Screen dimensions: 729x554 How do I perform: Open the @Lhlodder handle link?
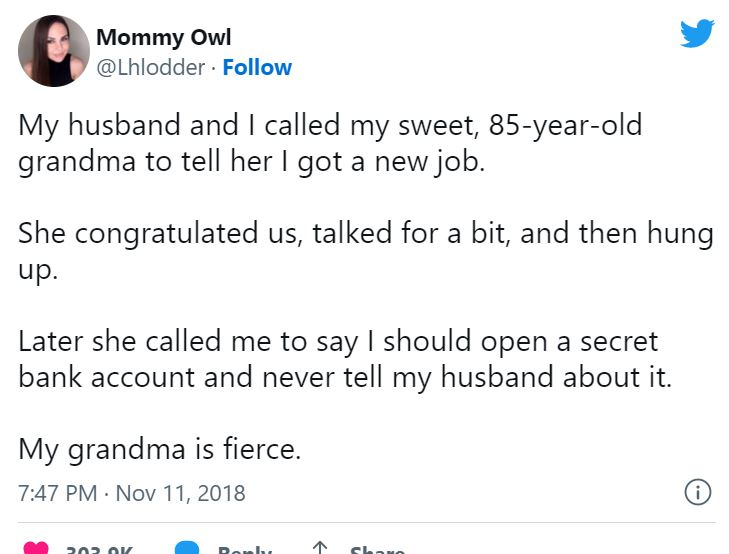pos(152,68)
